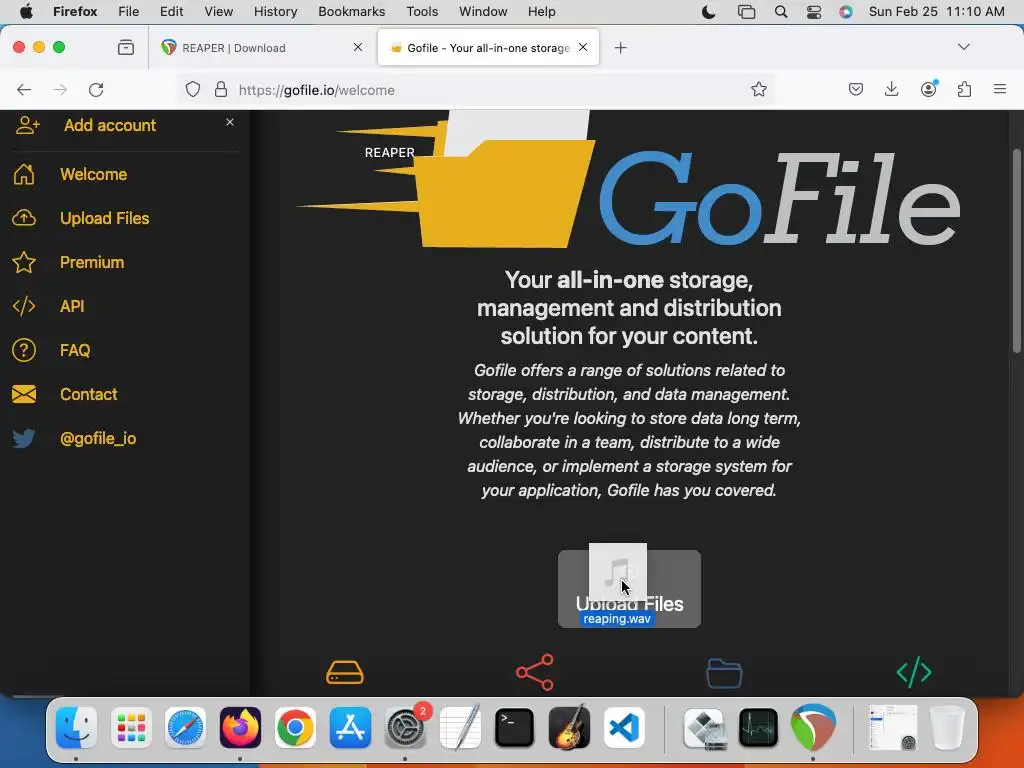Open the Extensions puzzle icon

tap(965, 89)
